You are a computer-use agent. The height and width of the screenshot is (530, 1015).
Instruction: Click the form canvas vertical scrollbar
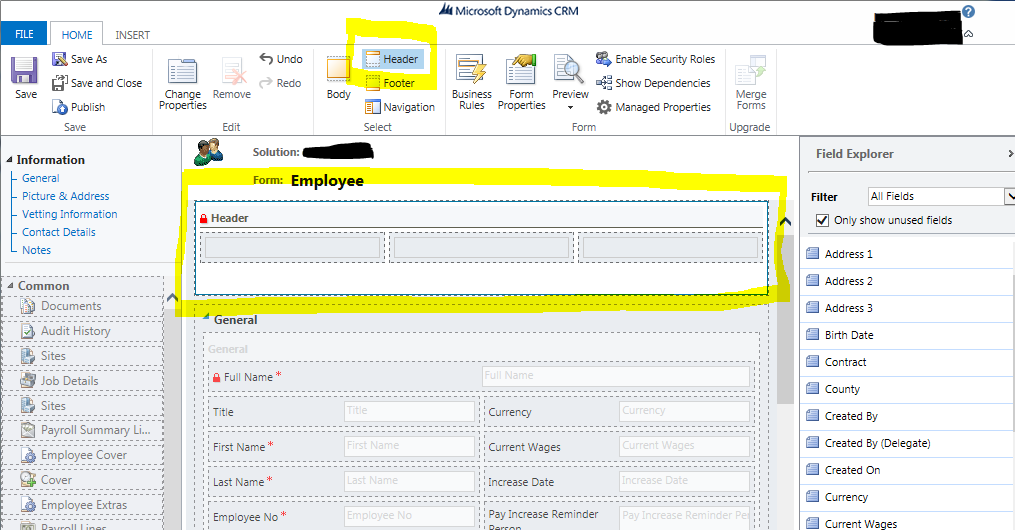click(785, 320)
